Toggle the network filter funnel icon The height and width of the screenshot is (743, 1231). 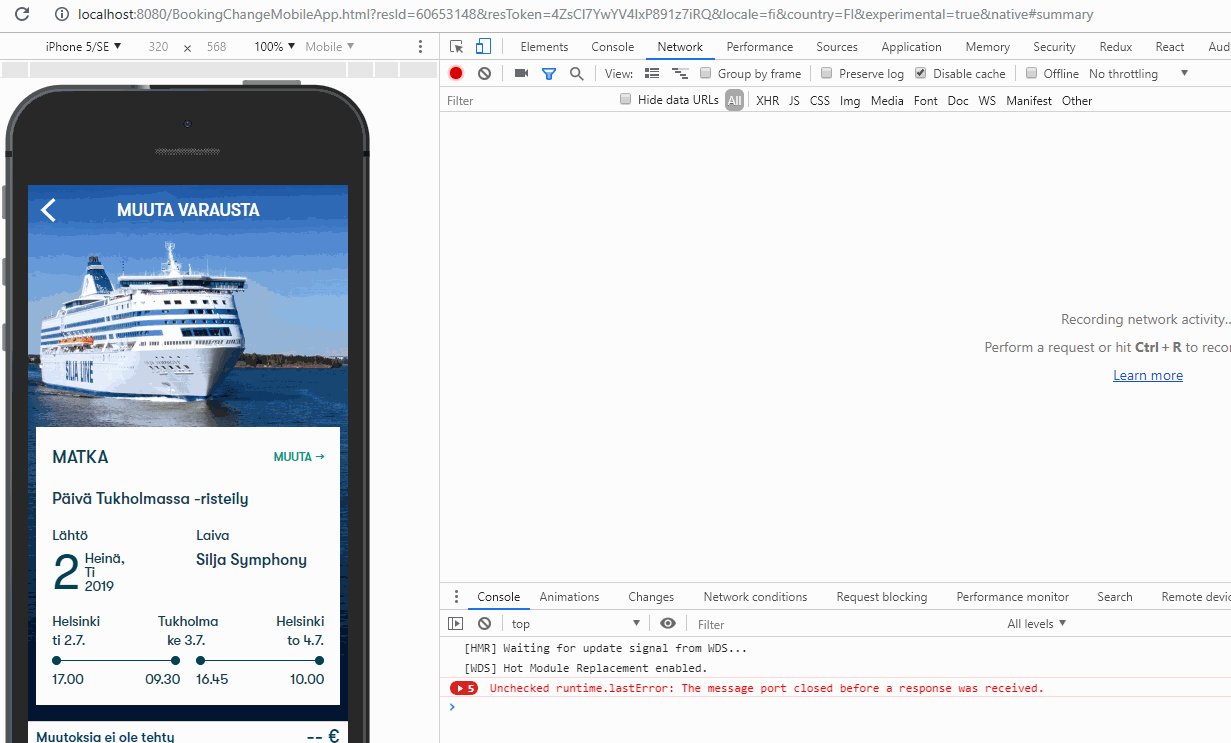[549, 73]
